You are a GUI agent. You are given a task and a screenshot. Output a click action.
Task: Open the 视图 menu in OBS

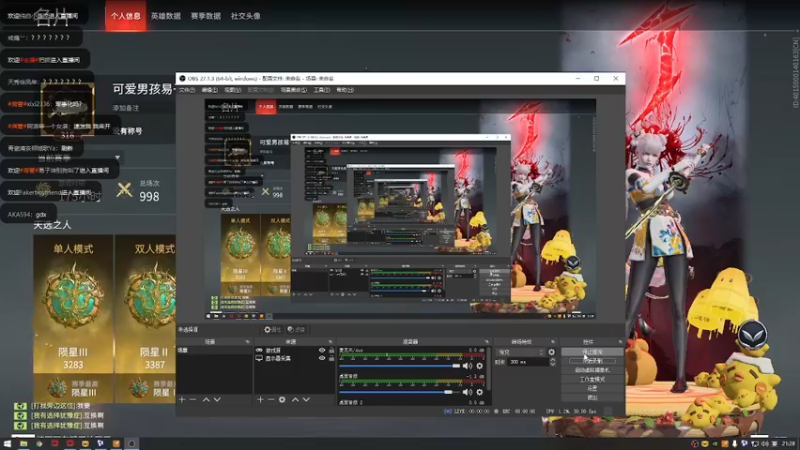[x=233, y=90]
